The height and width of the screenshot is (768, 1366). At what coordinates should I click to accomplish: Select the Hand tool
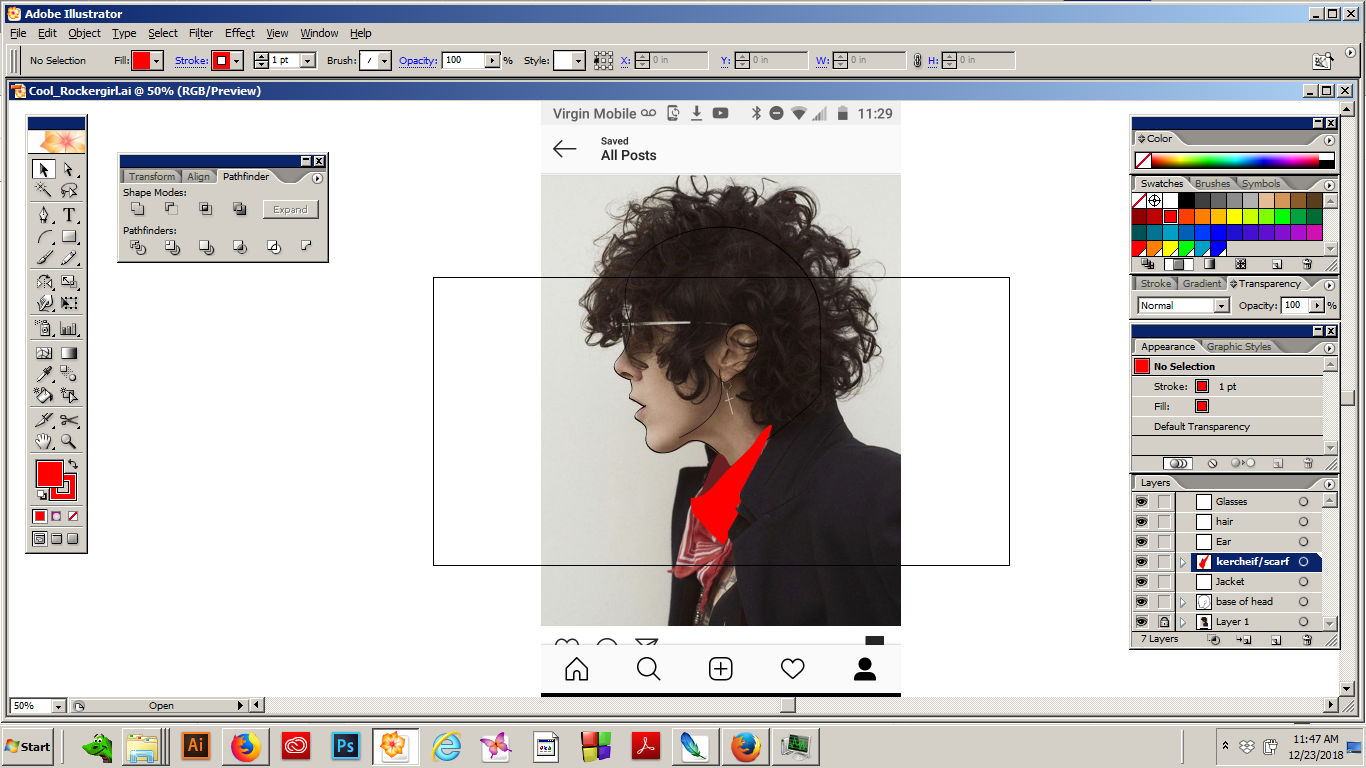point(43,441)
